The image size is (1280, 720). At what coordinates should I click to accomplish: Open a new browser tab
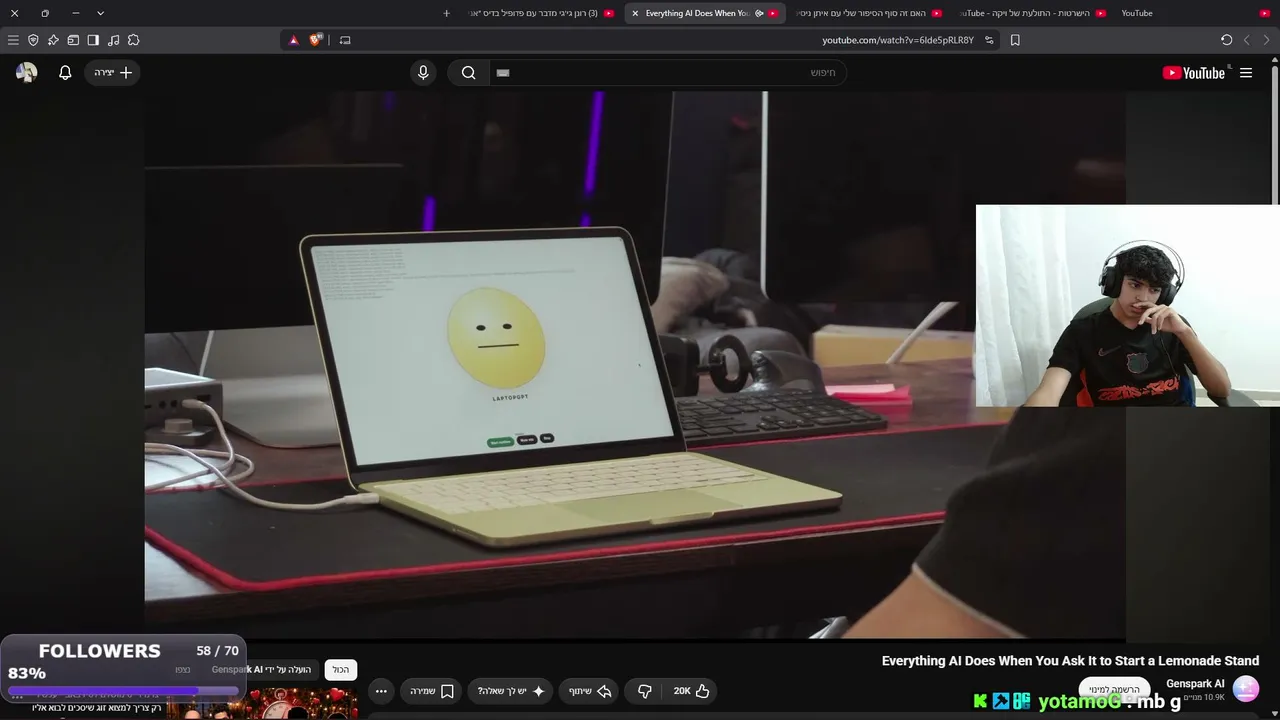pyautogui.click(x=446, y=13)
